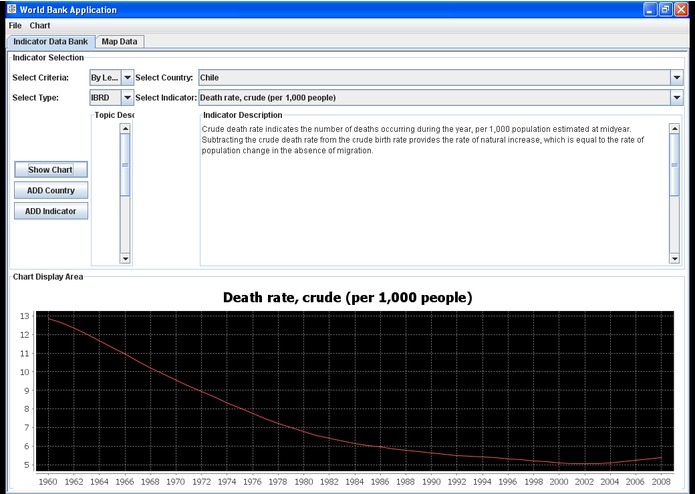Click the World Bank Application title bar icon
The height and width of the screenshot is (494, 695).
tap(12, 9)
